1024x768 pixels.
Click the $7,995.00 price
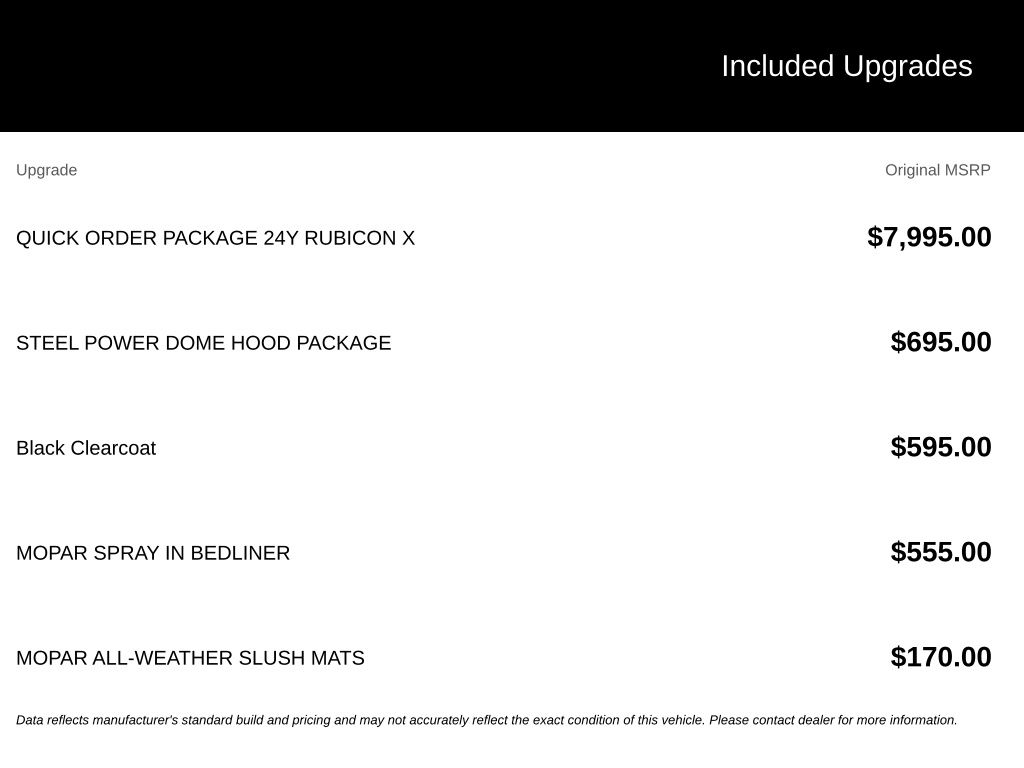[x=929, y=237]
